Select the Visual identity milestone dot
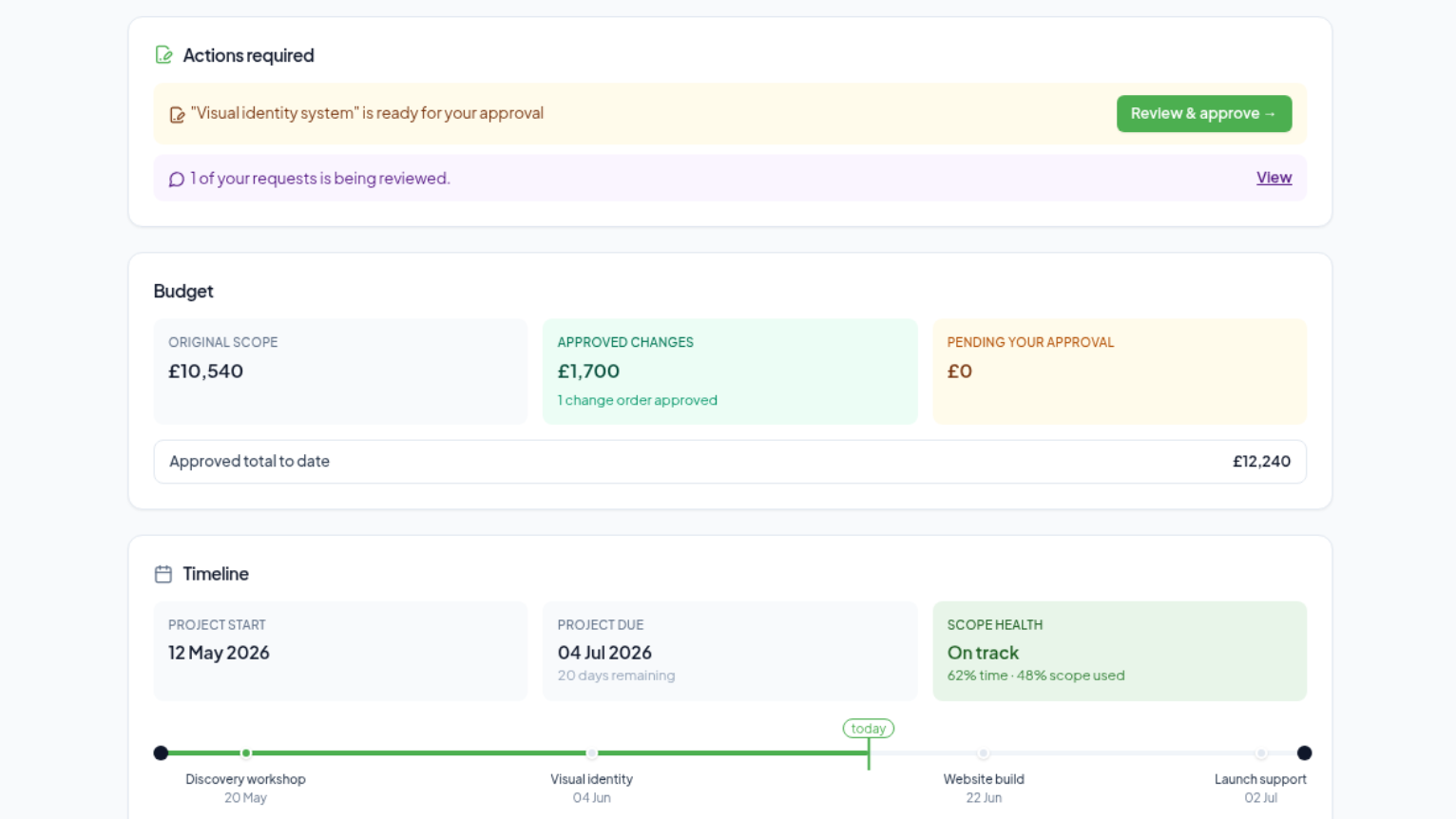The width and height of the screenshot is (1456, 819). click(592, 753)
